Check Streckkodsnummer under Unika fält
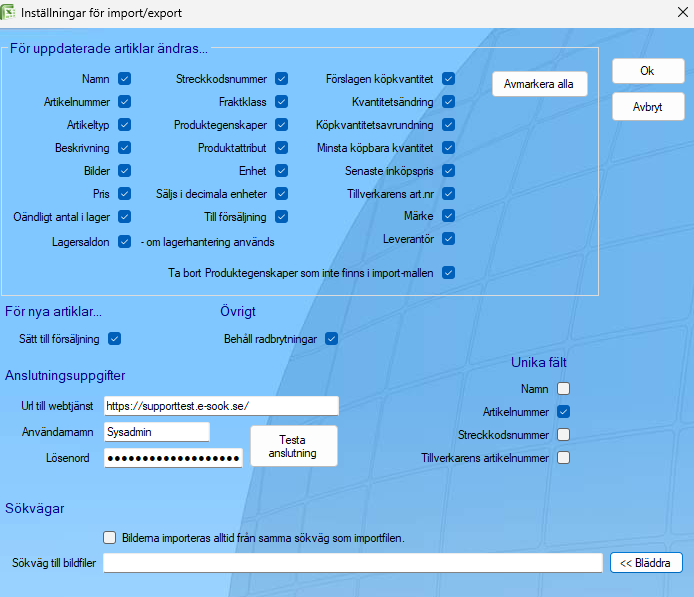694x597 pixels. click(563, 435)
